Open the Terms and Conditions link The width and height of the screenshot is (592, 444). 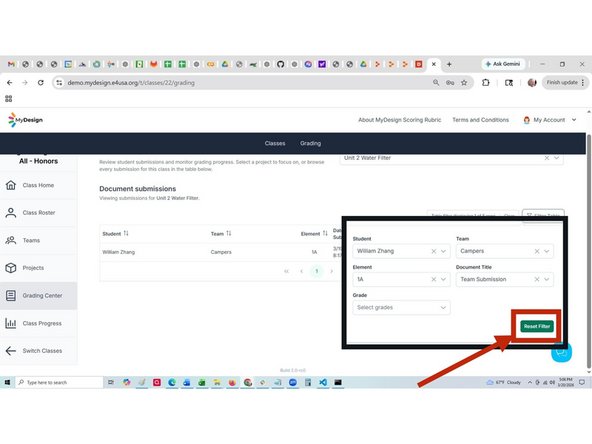pos(480,120)
